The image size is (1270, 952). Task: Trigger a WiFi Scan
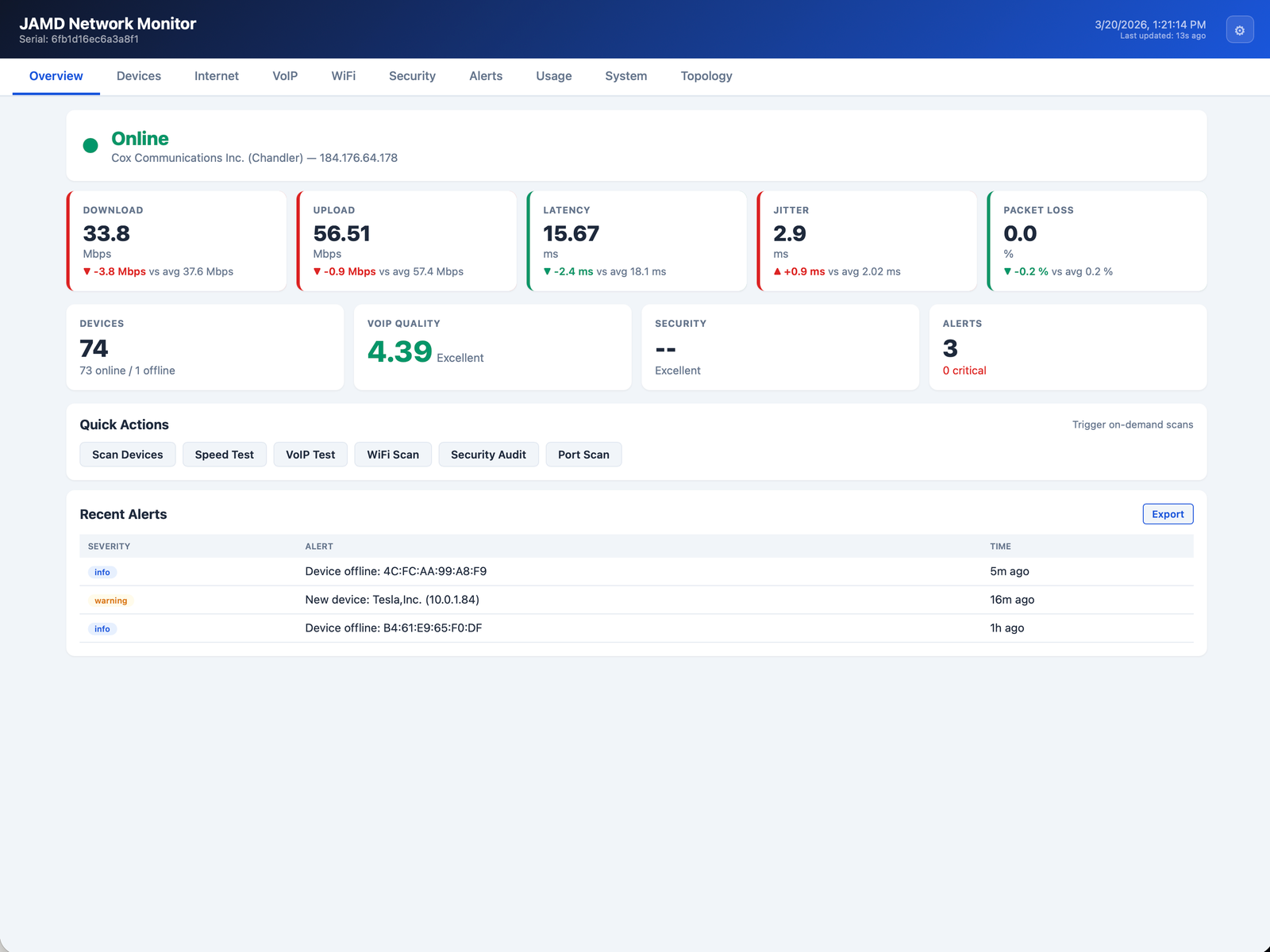[x=393, y=454]
